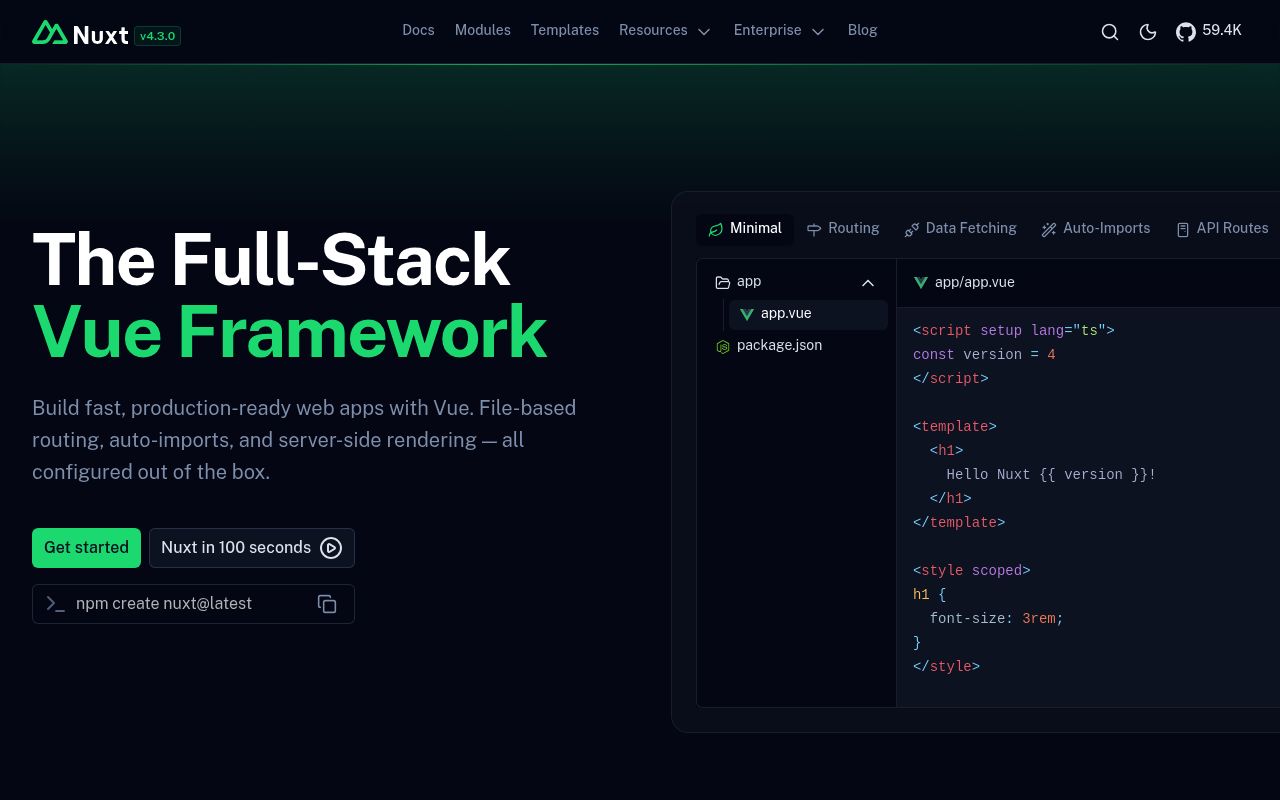The width and height of the screenshot is (1280, 800).
Task: Open the Docs link
Action: [418, 31]
